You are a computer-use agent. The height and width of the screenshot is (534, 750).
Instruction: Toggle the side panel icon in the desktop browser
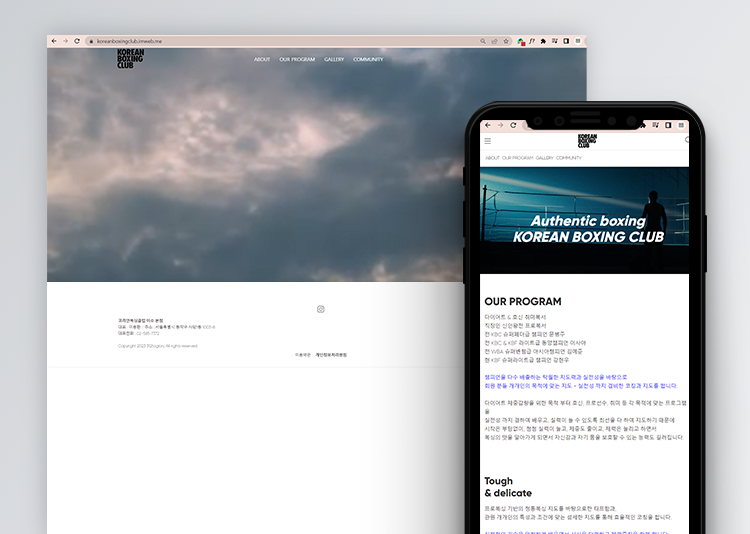coord(566,41)
